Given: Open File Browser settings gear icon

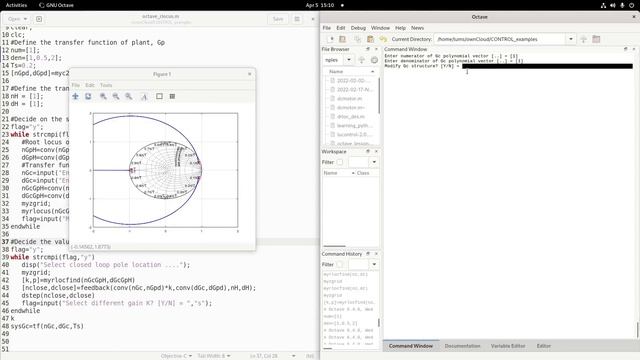Looking at the screenshot, I should pyautogui.click(x=374, y=60).
